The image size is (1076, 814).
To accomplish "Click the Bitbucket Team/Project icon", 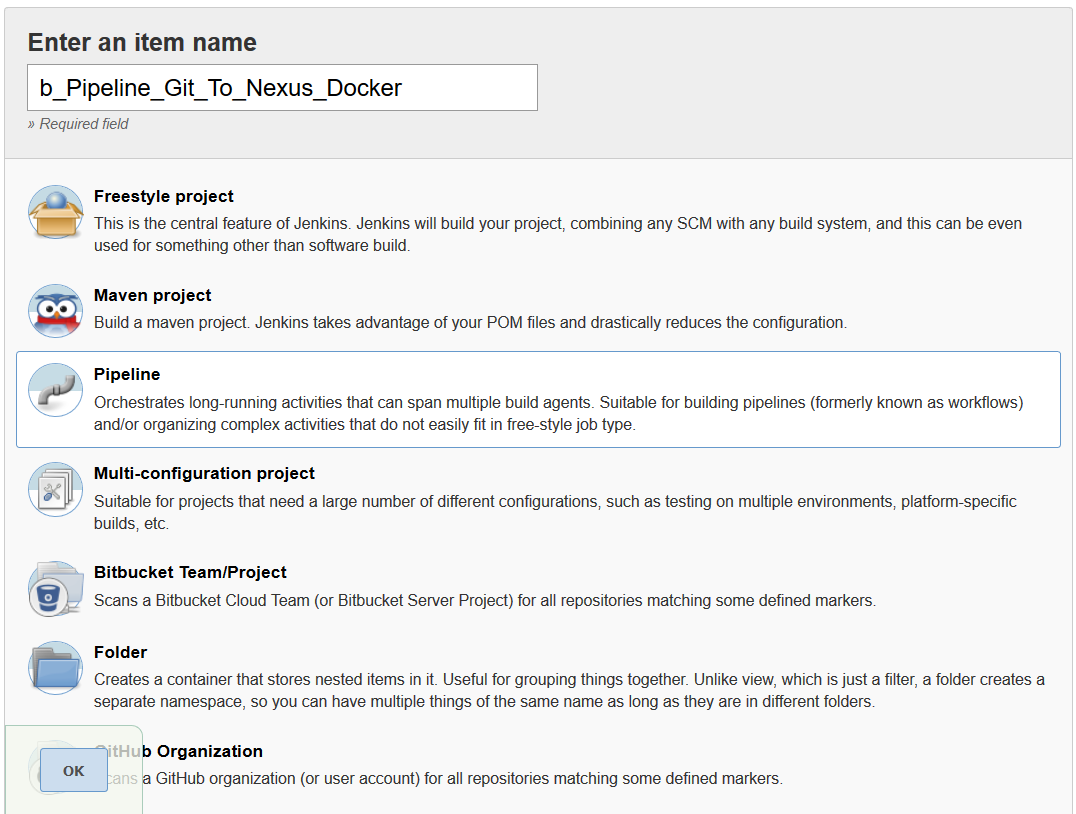I will [x=55, y=588].
